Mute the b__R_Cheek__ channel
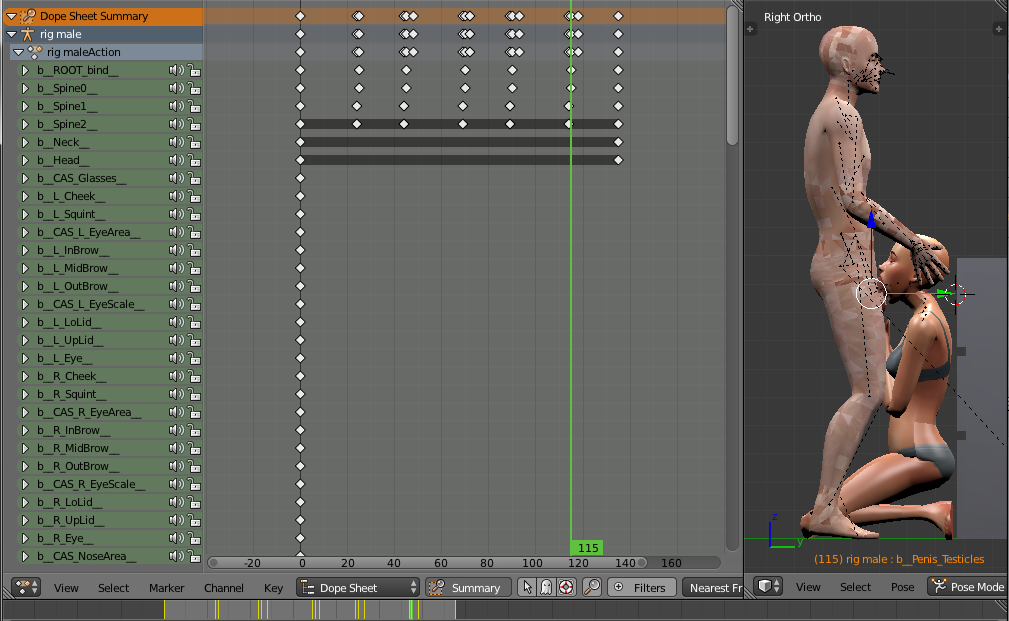This screenshot has height=621, width=1009. tap(176, 376)
